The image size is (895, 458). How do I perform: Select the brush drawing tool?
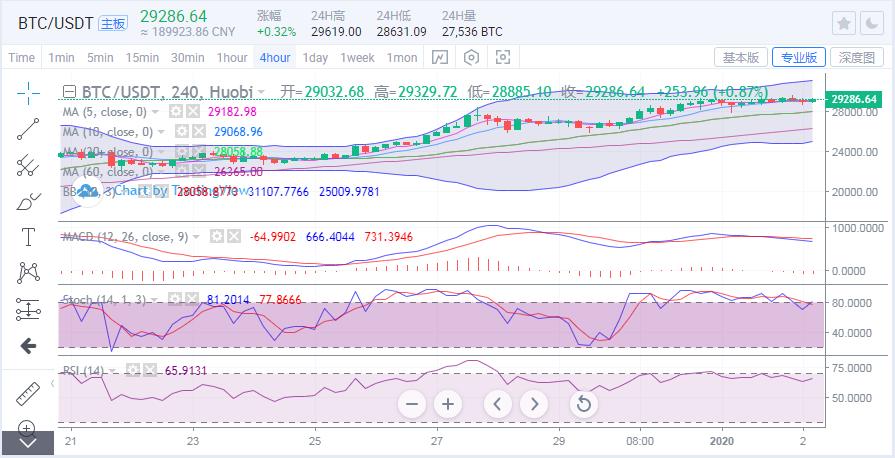pyautogui.click(x=27, y=201)
